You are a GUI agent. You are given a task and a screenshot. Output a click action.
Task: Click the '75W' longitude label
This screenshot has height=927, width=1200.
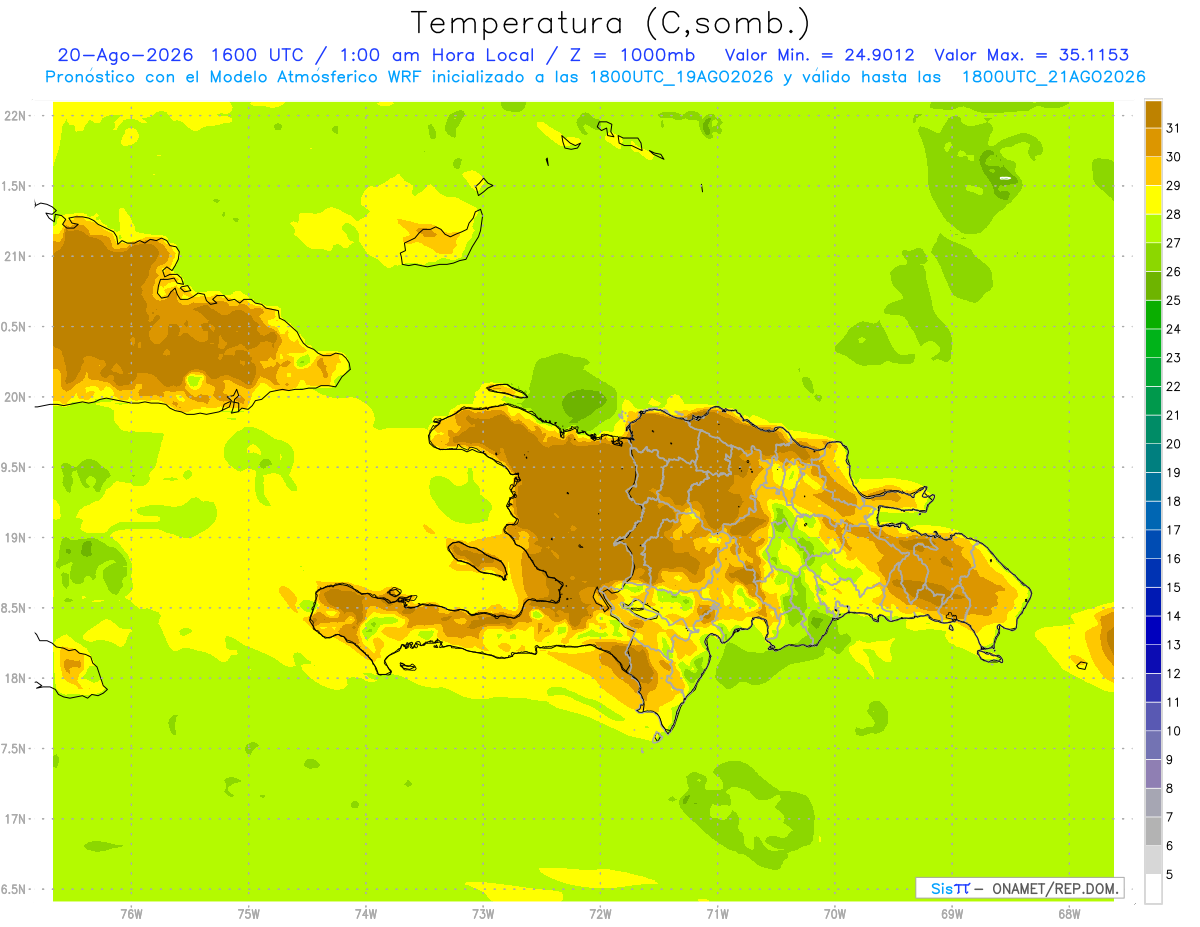click(x=249, y=914)
